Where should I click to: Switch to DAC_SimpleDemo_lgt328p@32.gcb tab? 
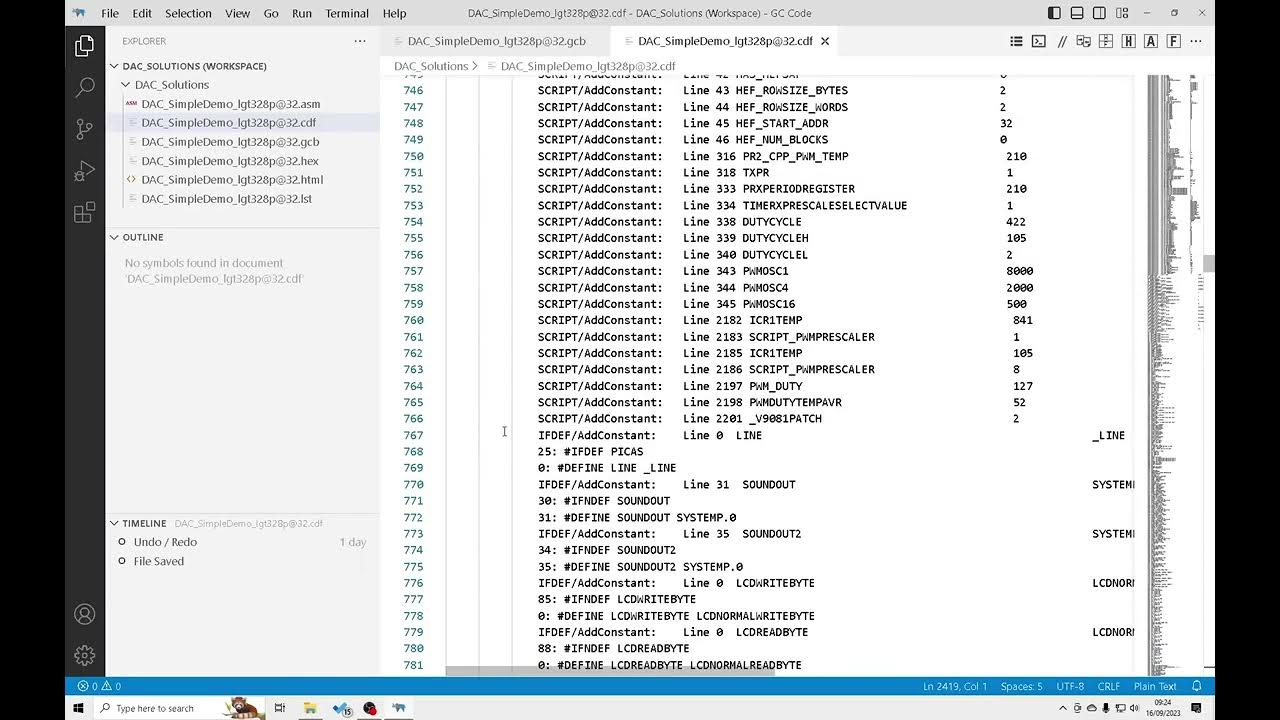496,41
